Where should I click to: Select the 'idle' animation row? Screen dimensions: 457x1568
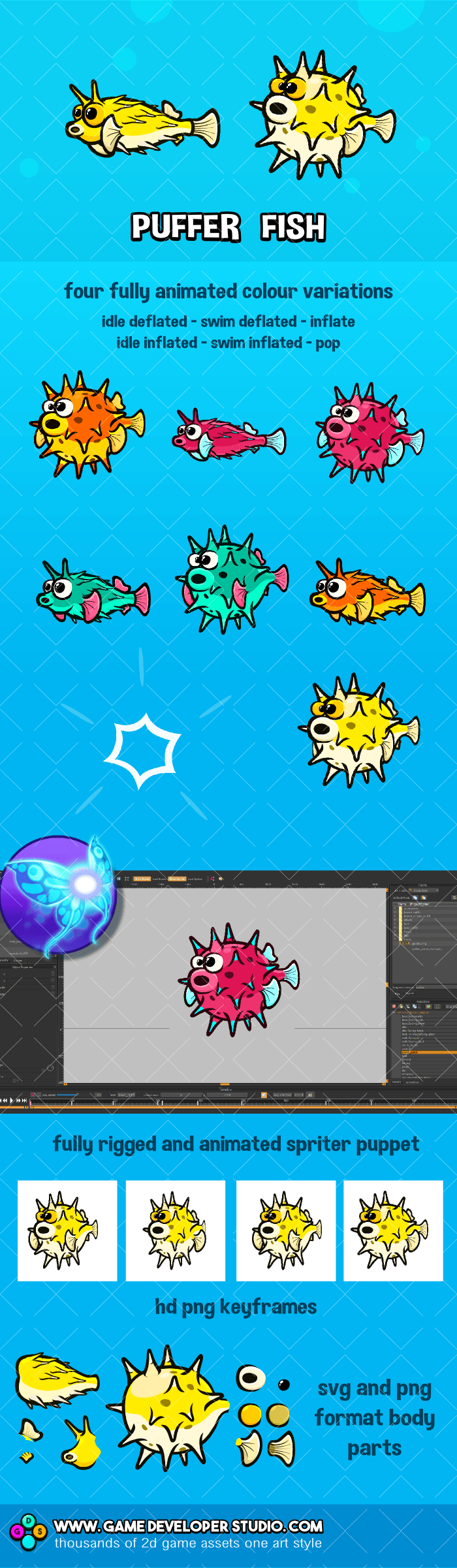(x=429, y=1027)
